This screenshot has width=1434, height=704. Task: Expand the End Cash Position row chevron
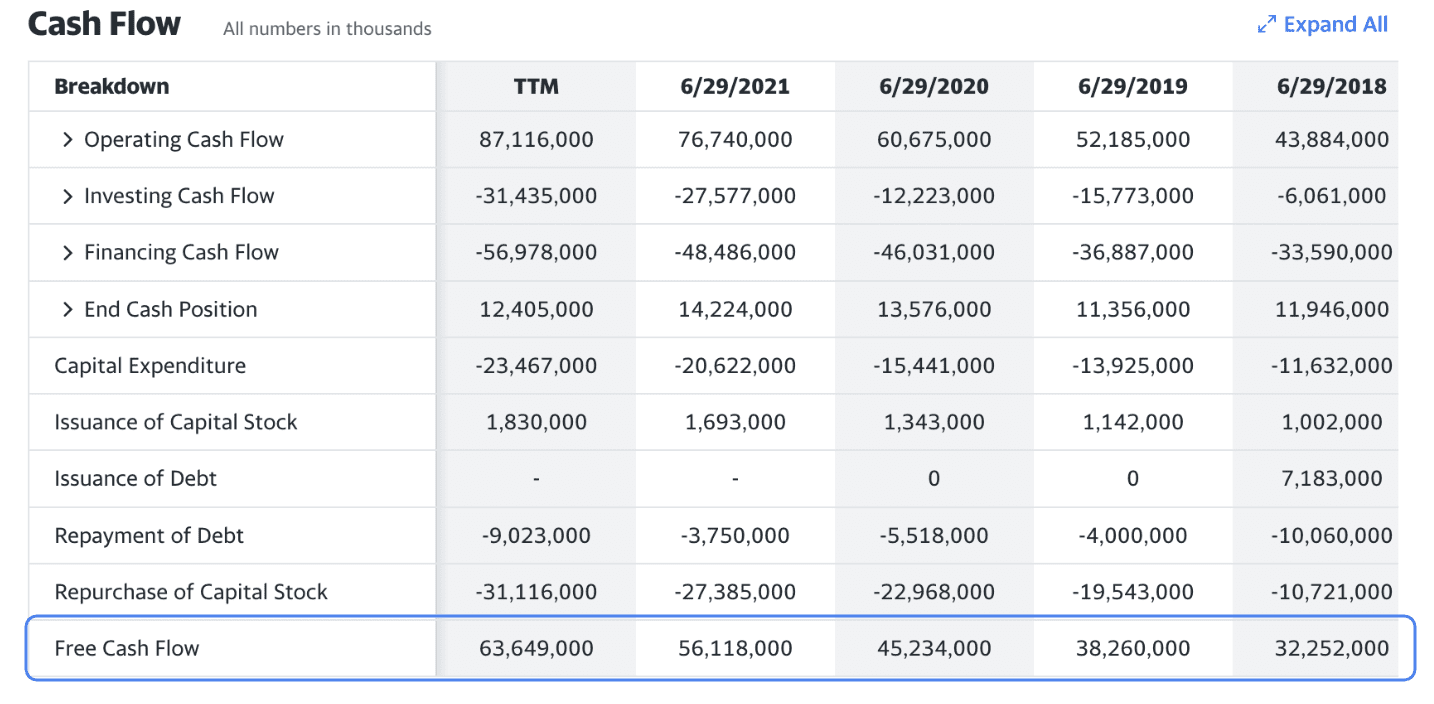tap(68, 310)
